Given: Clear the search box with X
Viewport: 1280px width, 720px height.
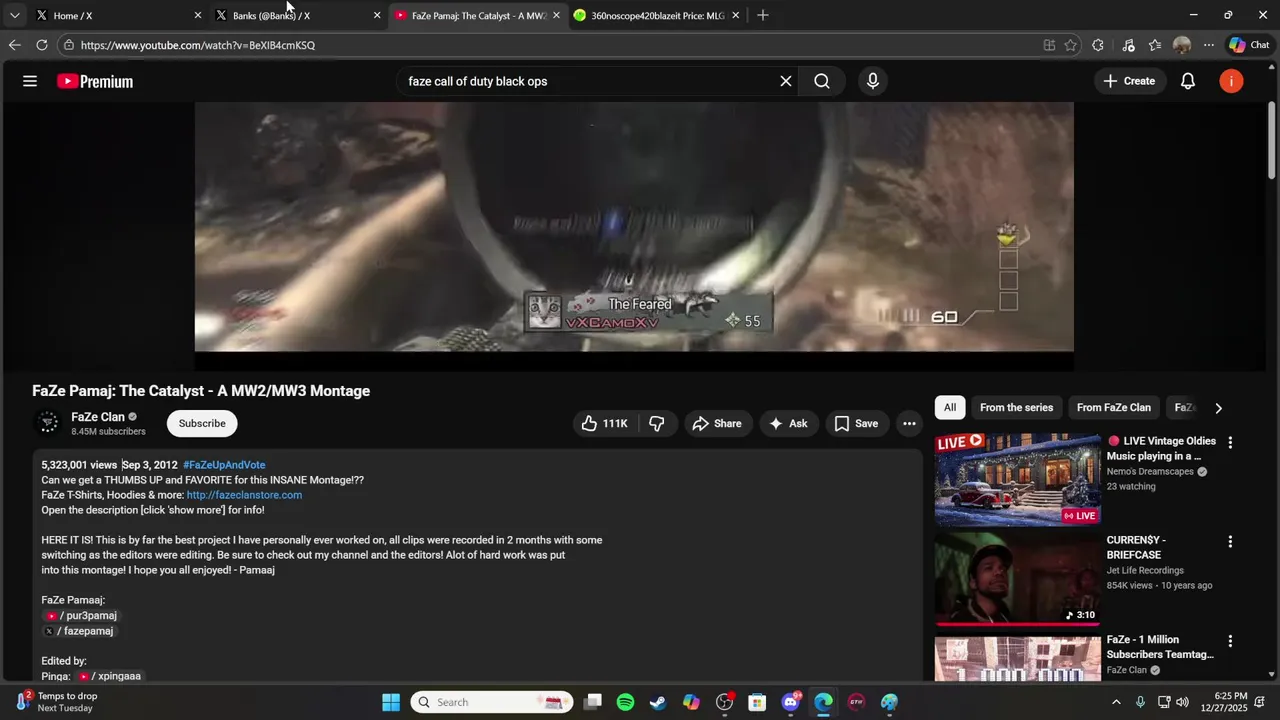Looking at the screenshot, I should 786,81.
